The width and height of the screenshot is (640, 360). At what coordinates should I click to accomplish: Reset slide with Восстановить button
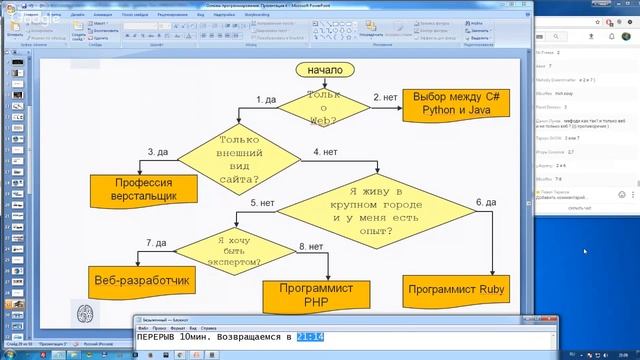[103, 31]
